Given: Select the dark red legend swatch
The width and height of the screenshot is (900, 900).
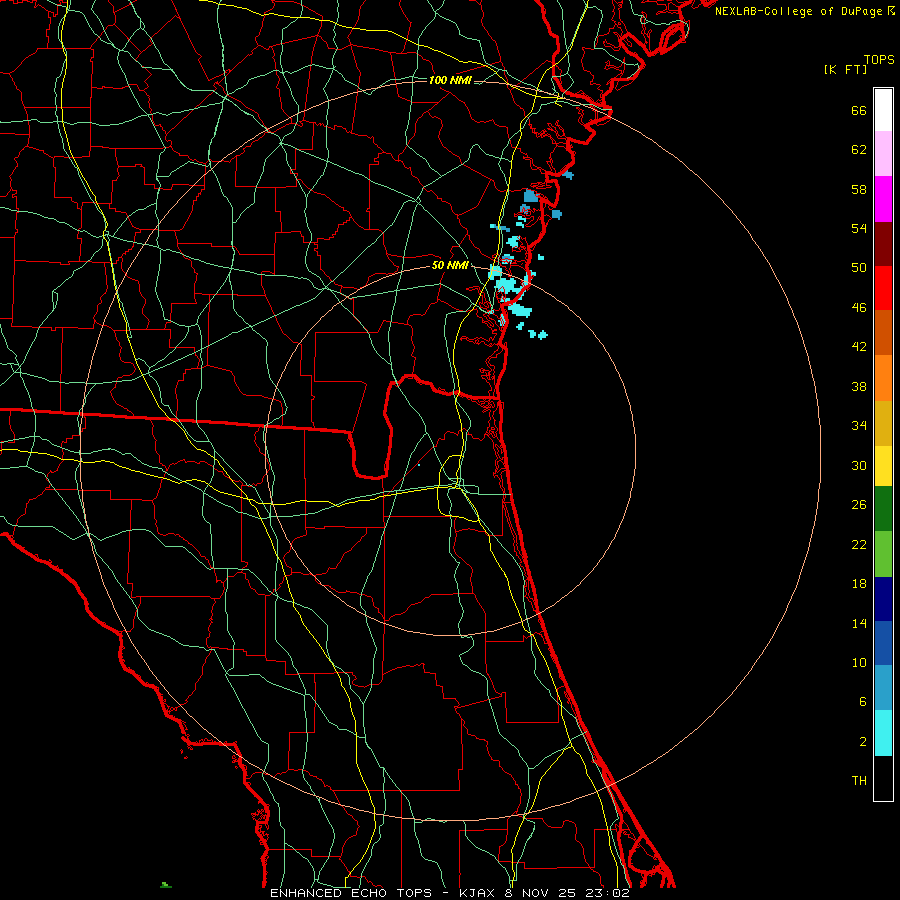Looking at the screenshot, I should (x=883, y=243).
